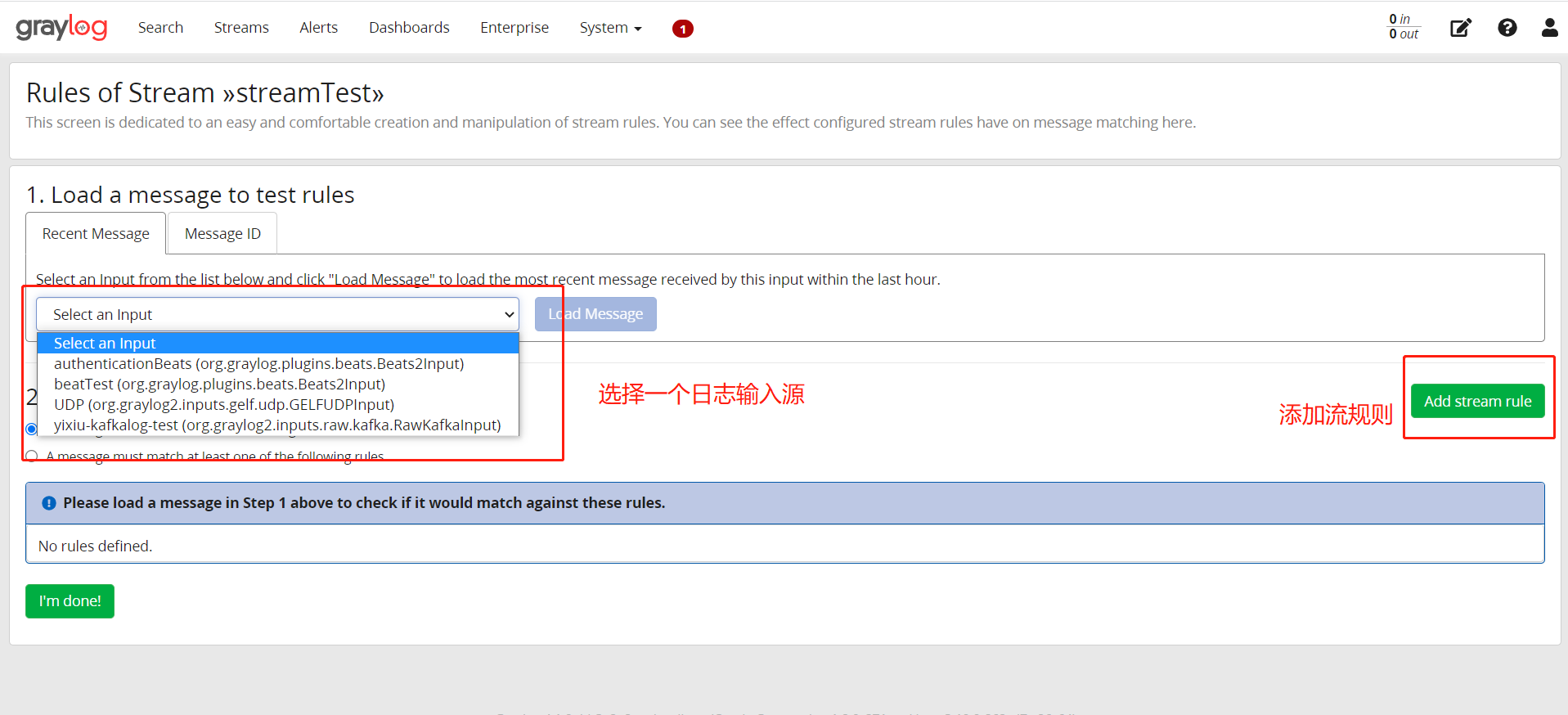The image size is (1568, 715).
Task: Navigate to Dashboards
Action: tap(409, 27)
